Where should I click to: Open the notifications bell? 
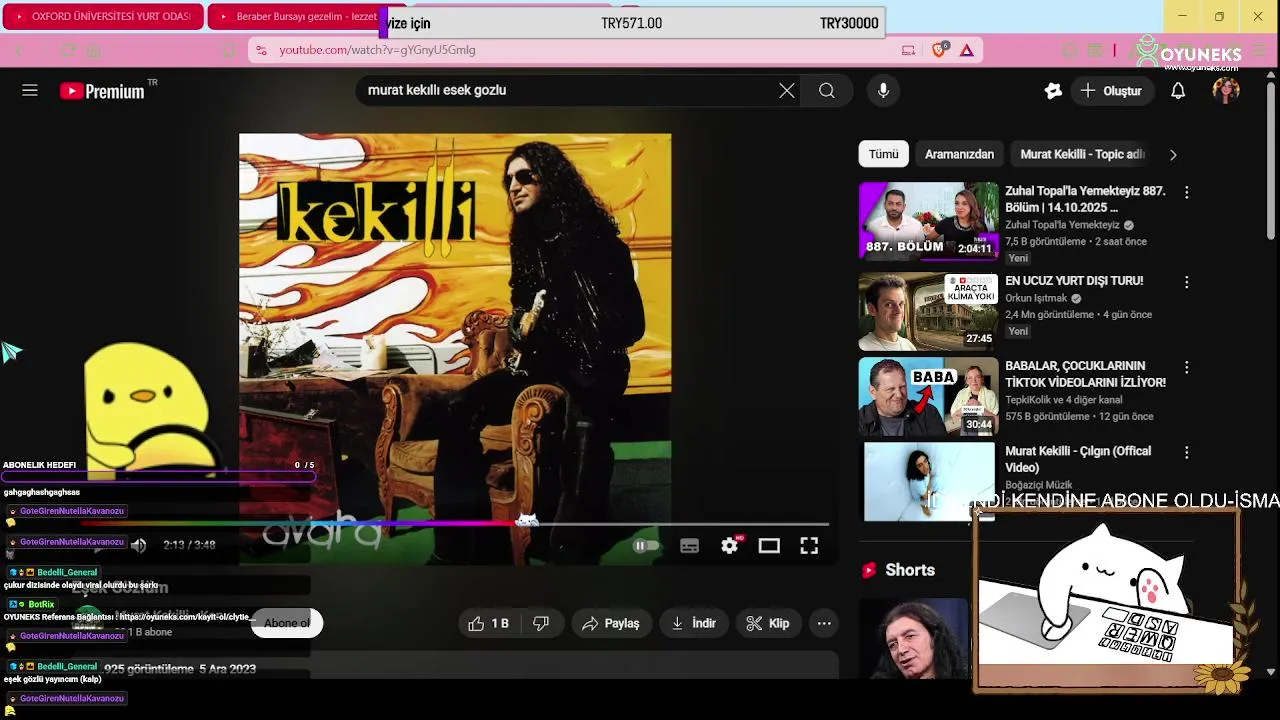point(1178,91)
